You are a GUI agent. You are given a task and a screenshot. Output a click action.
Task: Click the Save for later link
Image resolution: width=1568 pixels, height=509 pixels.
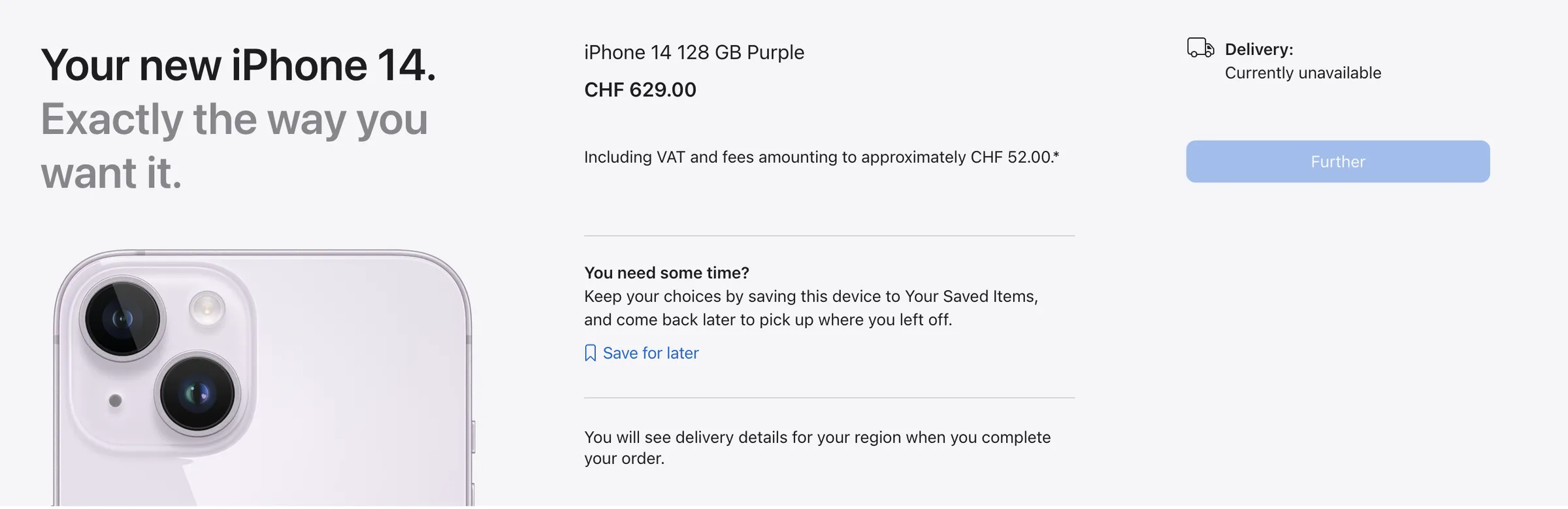(x=650, y=353)
